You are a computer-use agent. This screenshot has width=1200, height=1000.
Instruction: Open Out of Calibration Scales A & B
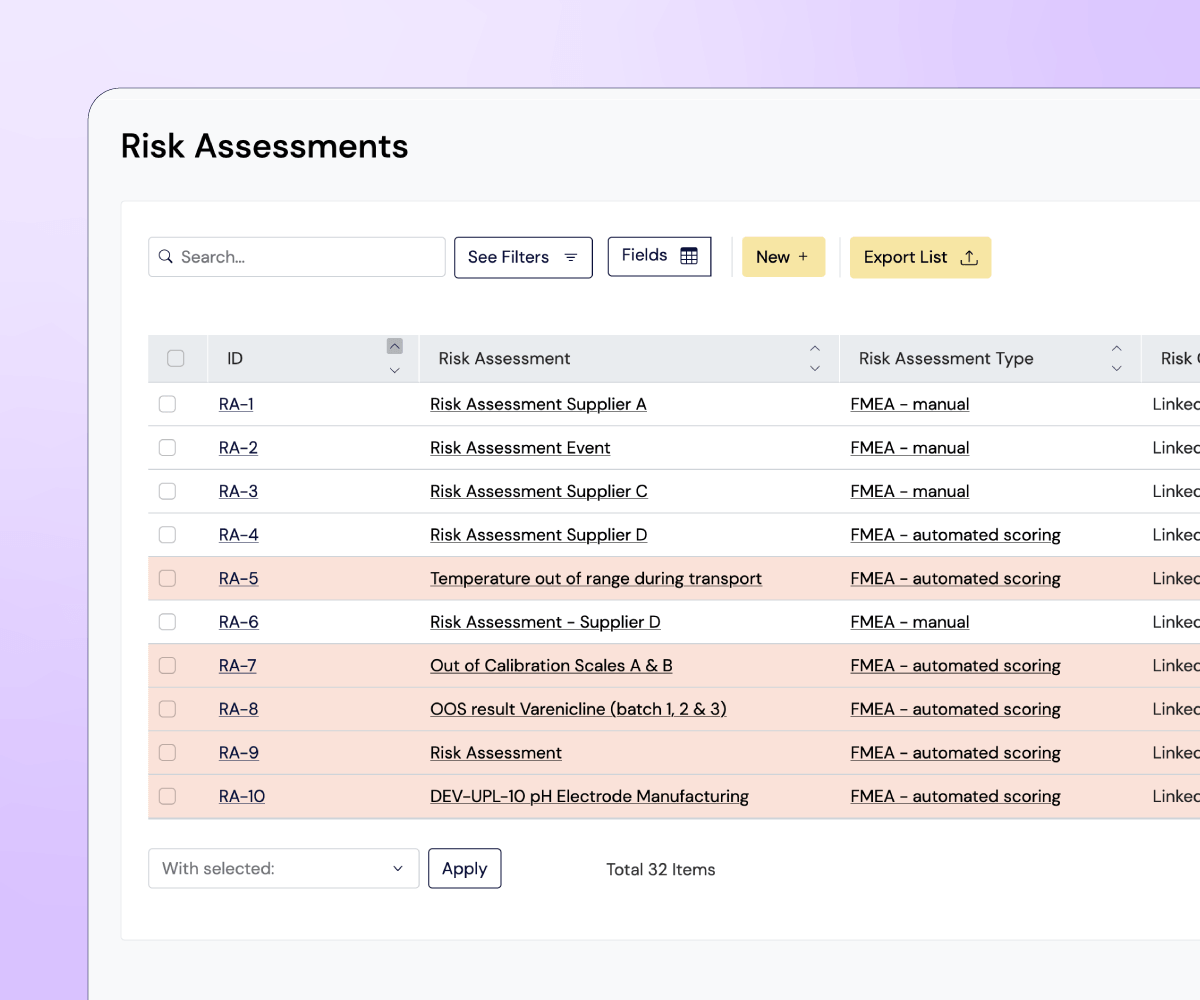551,665
